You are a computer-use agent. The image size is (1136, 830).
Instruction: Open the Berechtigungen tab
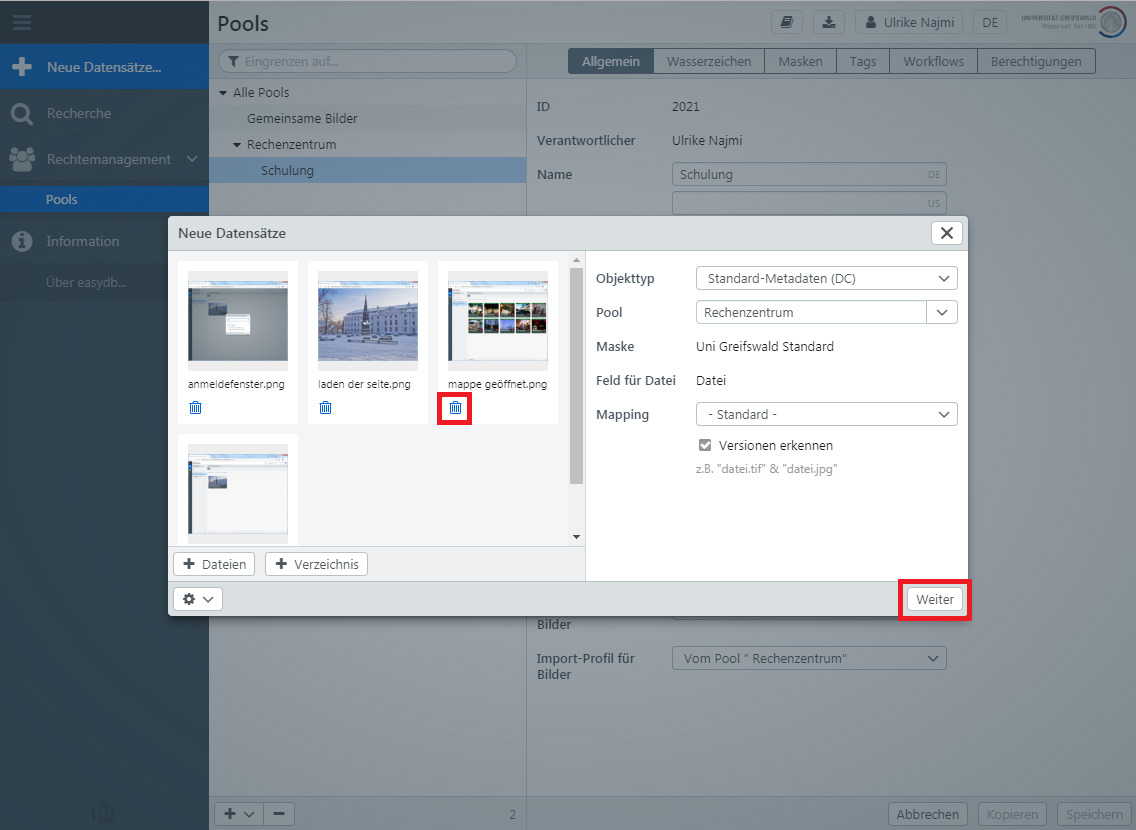pos(1036,61)
